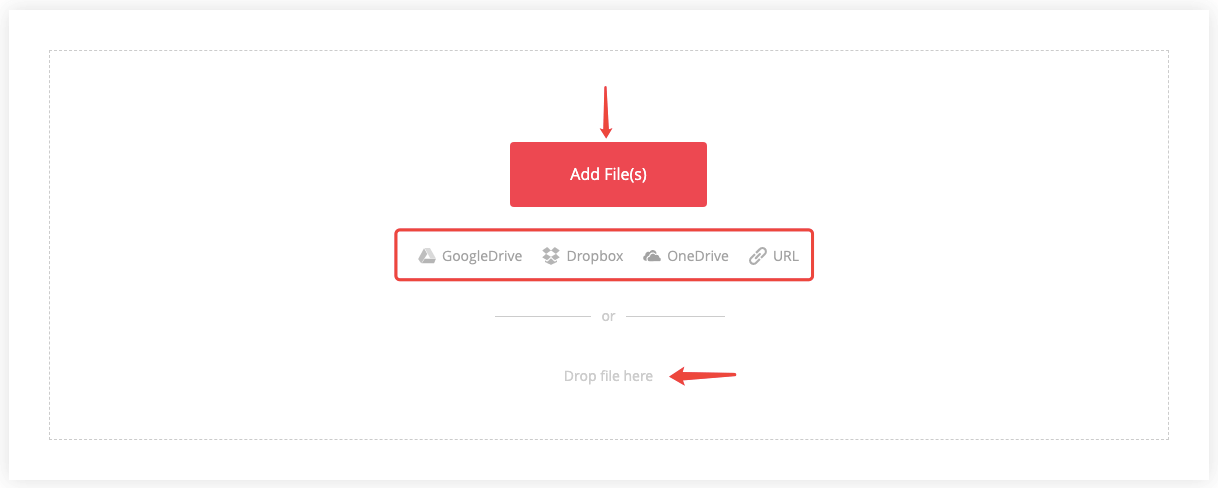The width and height of the screenshot is (1218, 488).
Task: Pick the OneDrive text label
Action: click(698, 256)
